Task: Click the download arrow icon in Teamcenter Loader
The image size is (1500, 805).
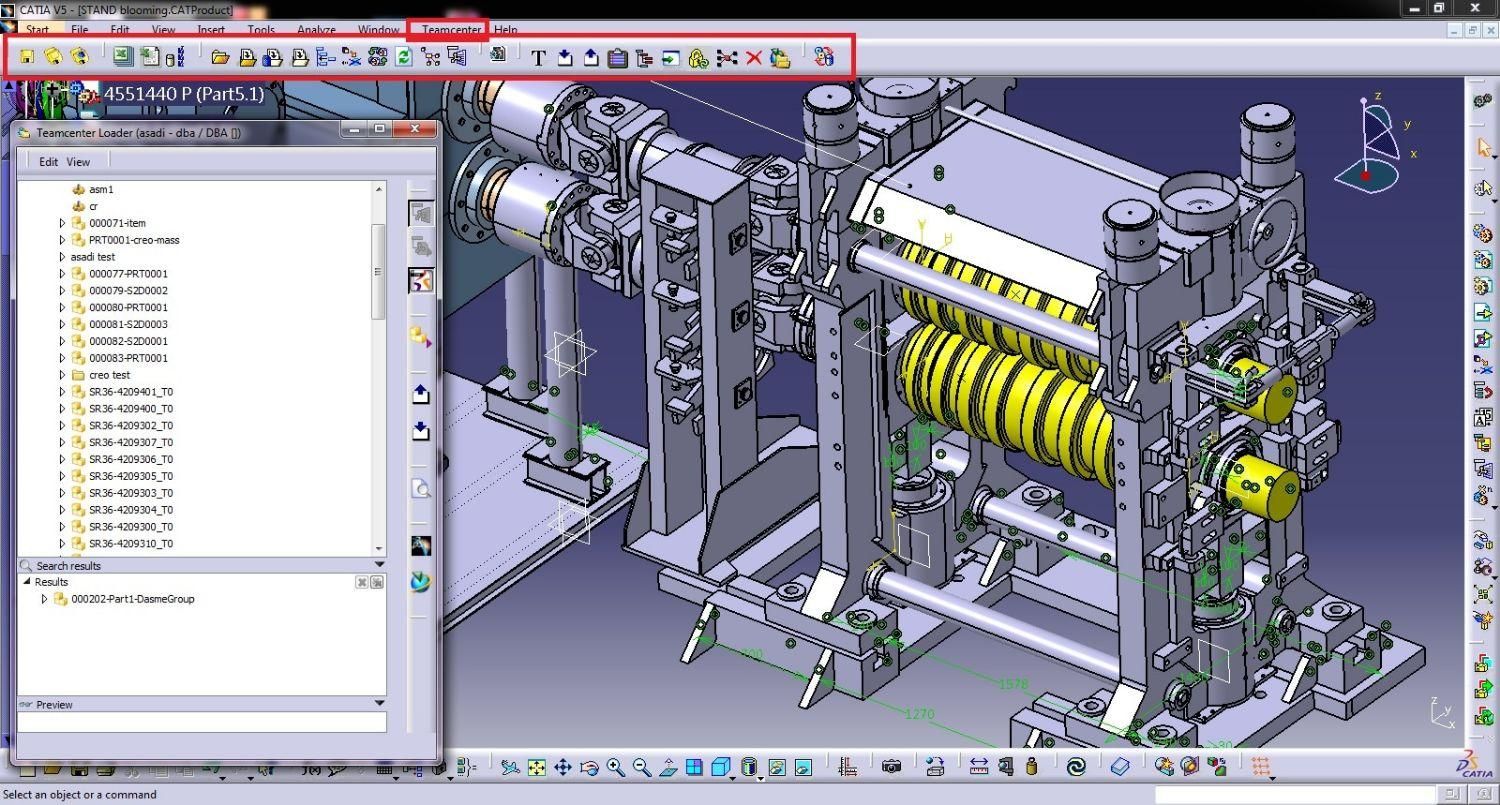Action: point(421,430)
